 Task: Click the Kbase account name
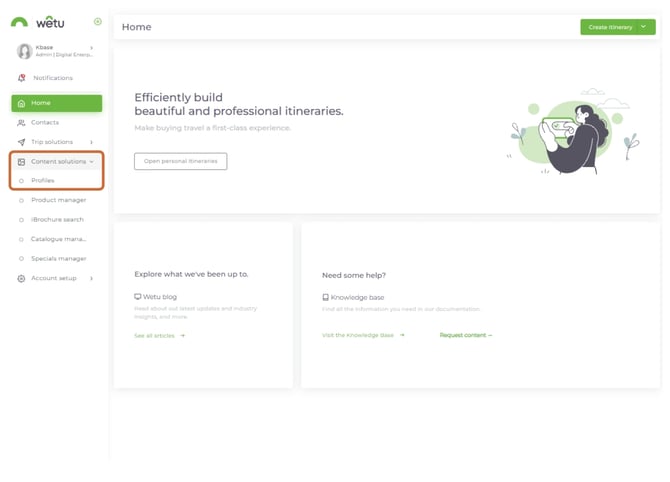[44, 47]
